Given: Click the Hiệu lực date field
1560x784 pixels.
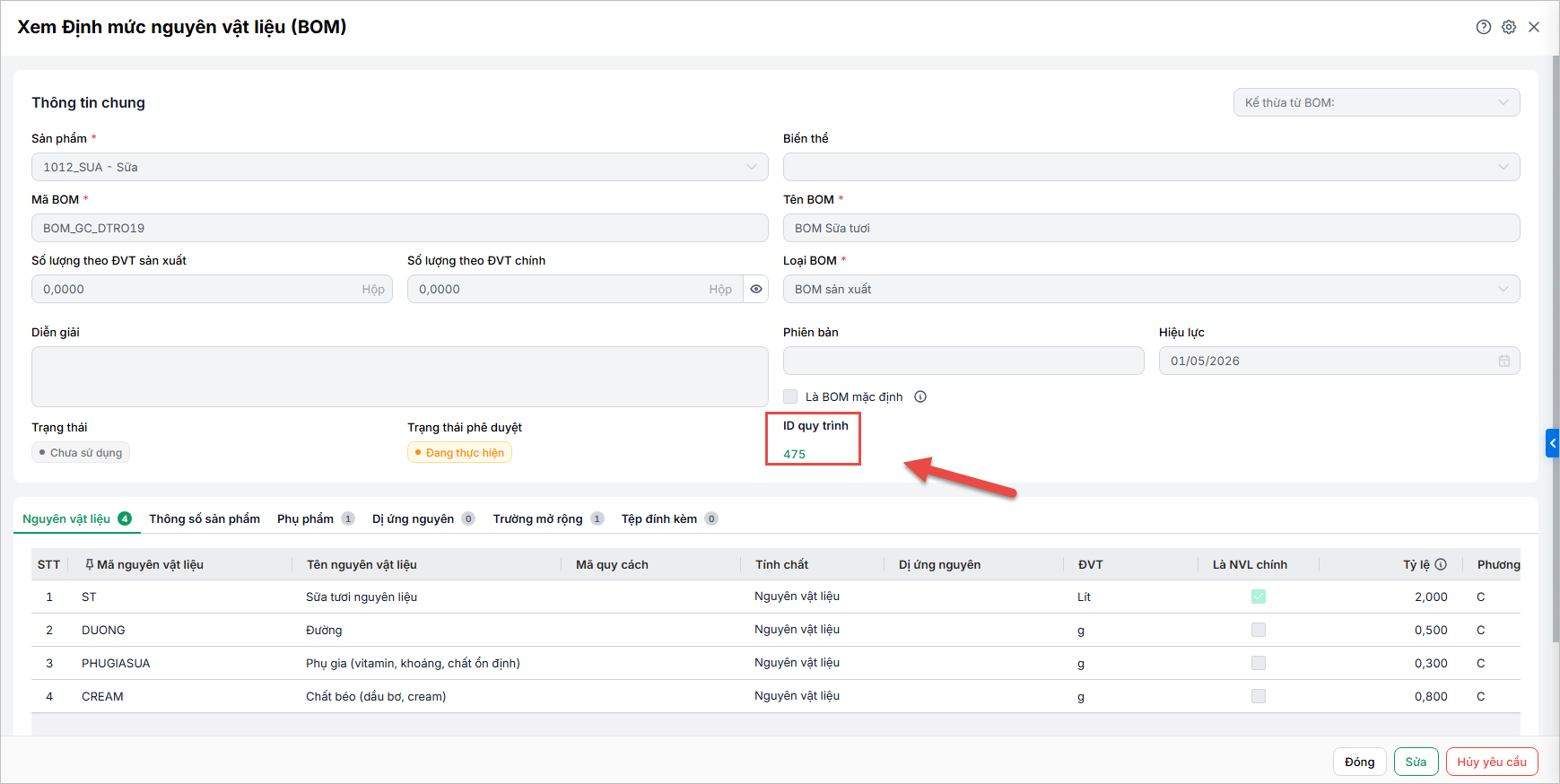Looking at the screenshot, I should pyautogui.click(x=1339, y=361).
